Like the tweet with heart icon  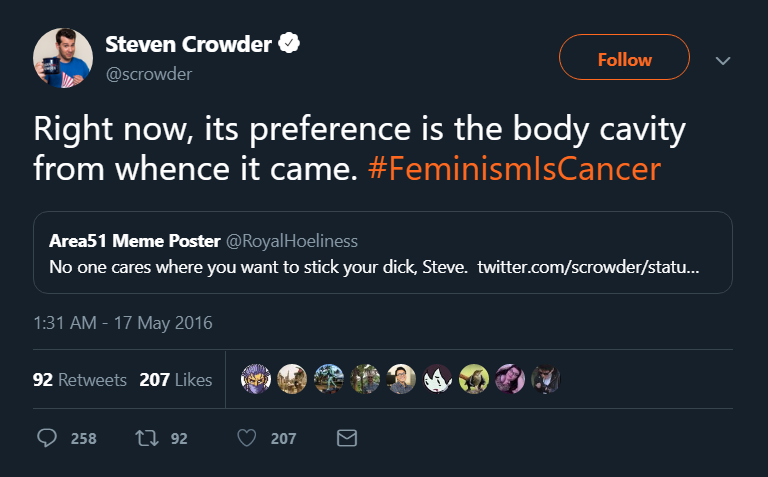pyautogui.click(x=247, y=438)
